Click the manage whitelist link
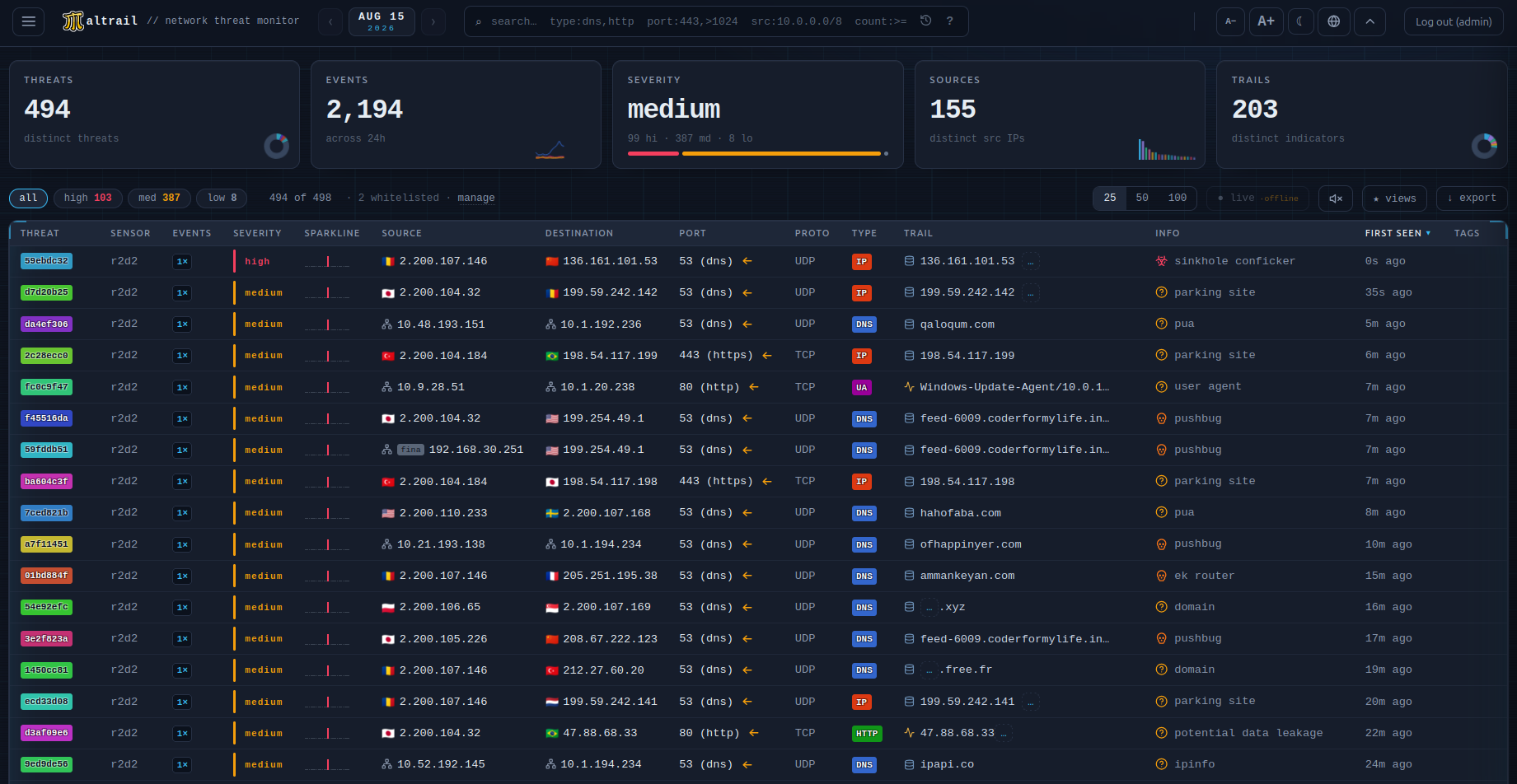1517x784 pixels. (x=476, y=198)
